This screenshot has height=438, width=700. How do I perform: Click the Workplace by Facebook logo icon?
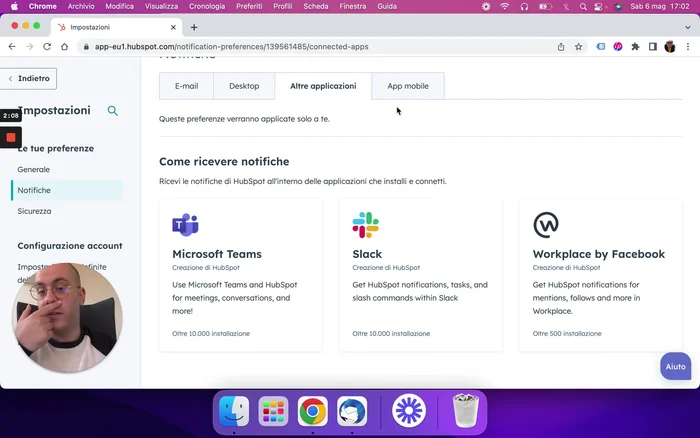tap(546, 225)
